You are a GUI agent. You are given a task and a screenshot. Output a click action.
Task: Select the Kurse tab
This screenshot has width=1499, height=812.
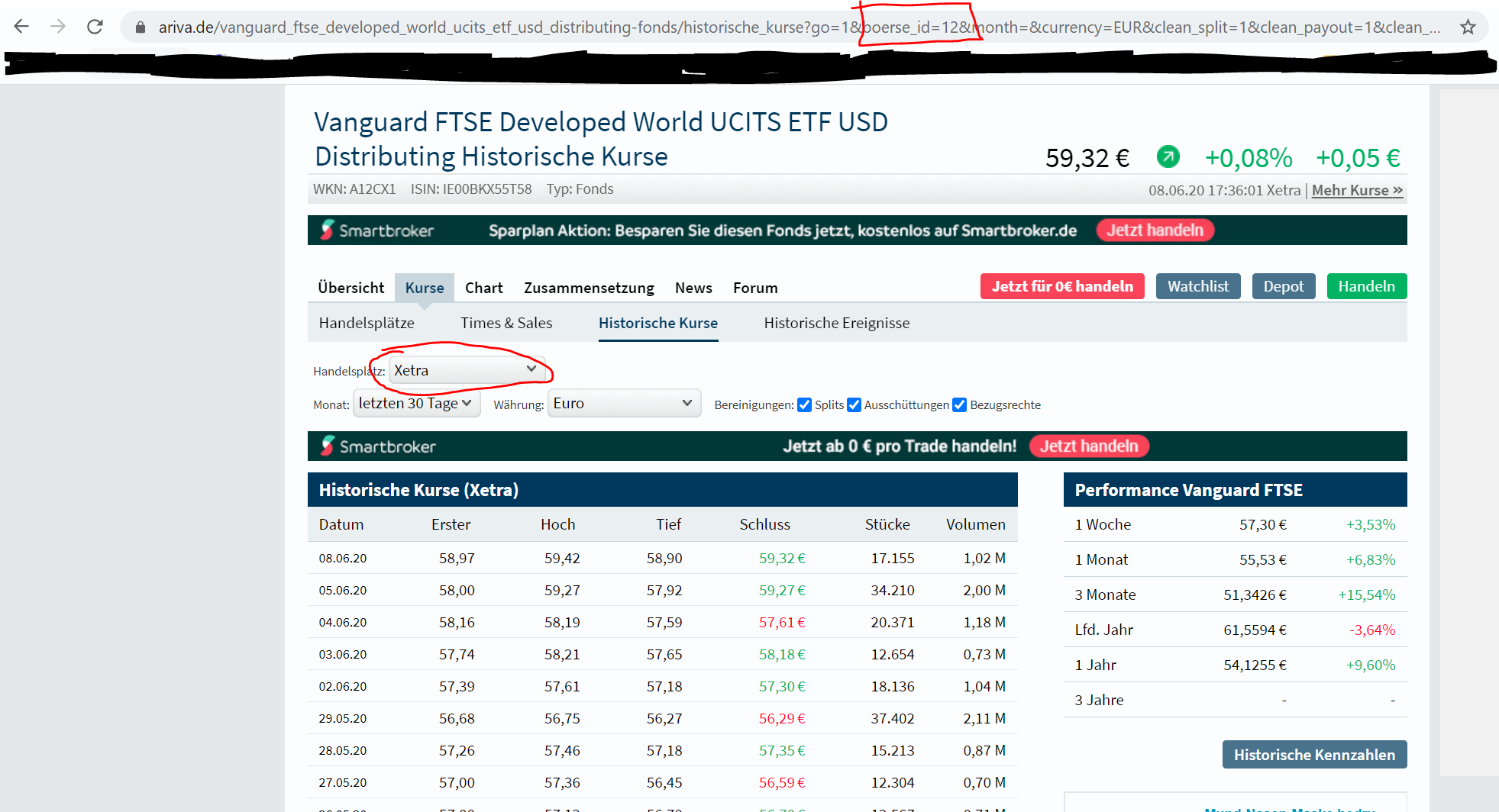425,288
